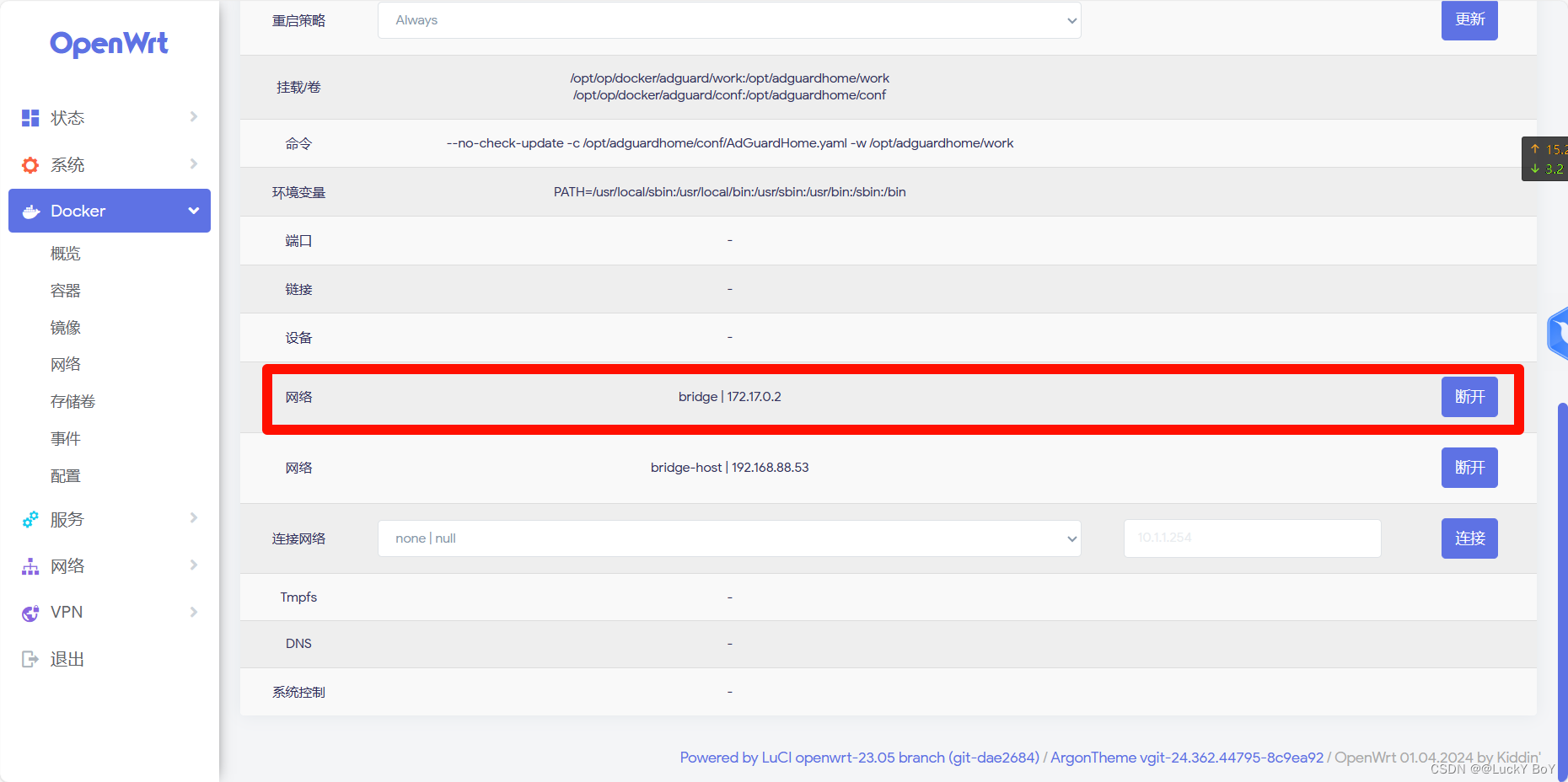Click the 连接网络 label
The height and width of the screenshot is (782, 1568).
tap(298, 539)
